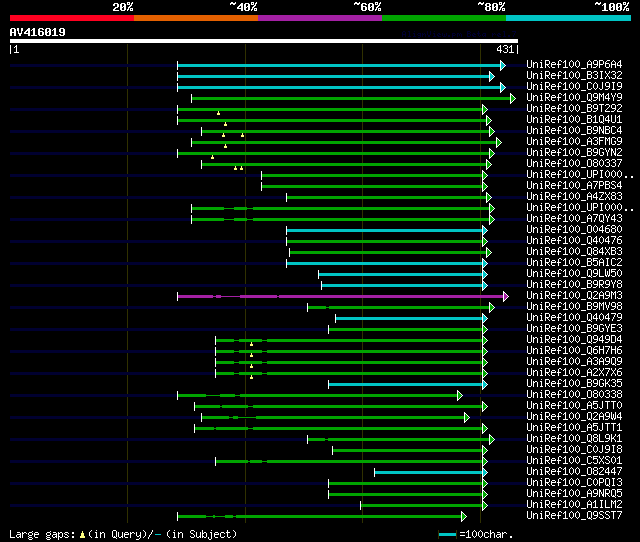
Task: Select the UniRef100_Q9SST7 label
Action: (574, 516)
